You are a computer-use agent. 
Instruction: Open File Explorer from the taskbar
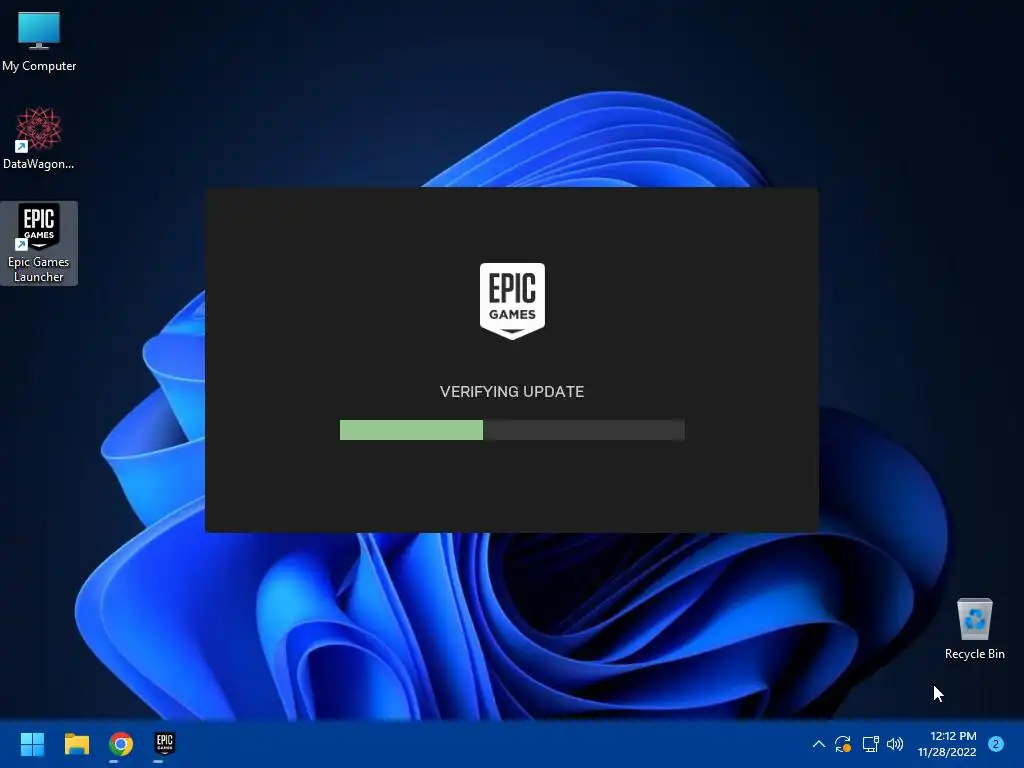76,744
